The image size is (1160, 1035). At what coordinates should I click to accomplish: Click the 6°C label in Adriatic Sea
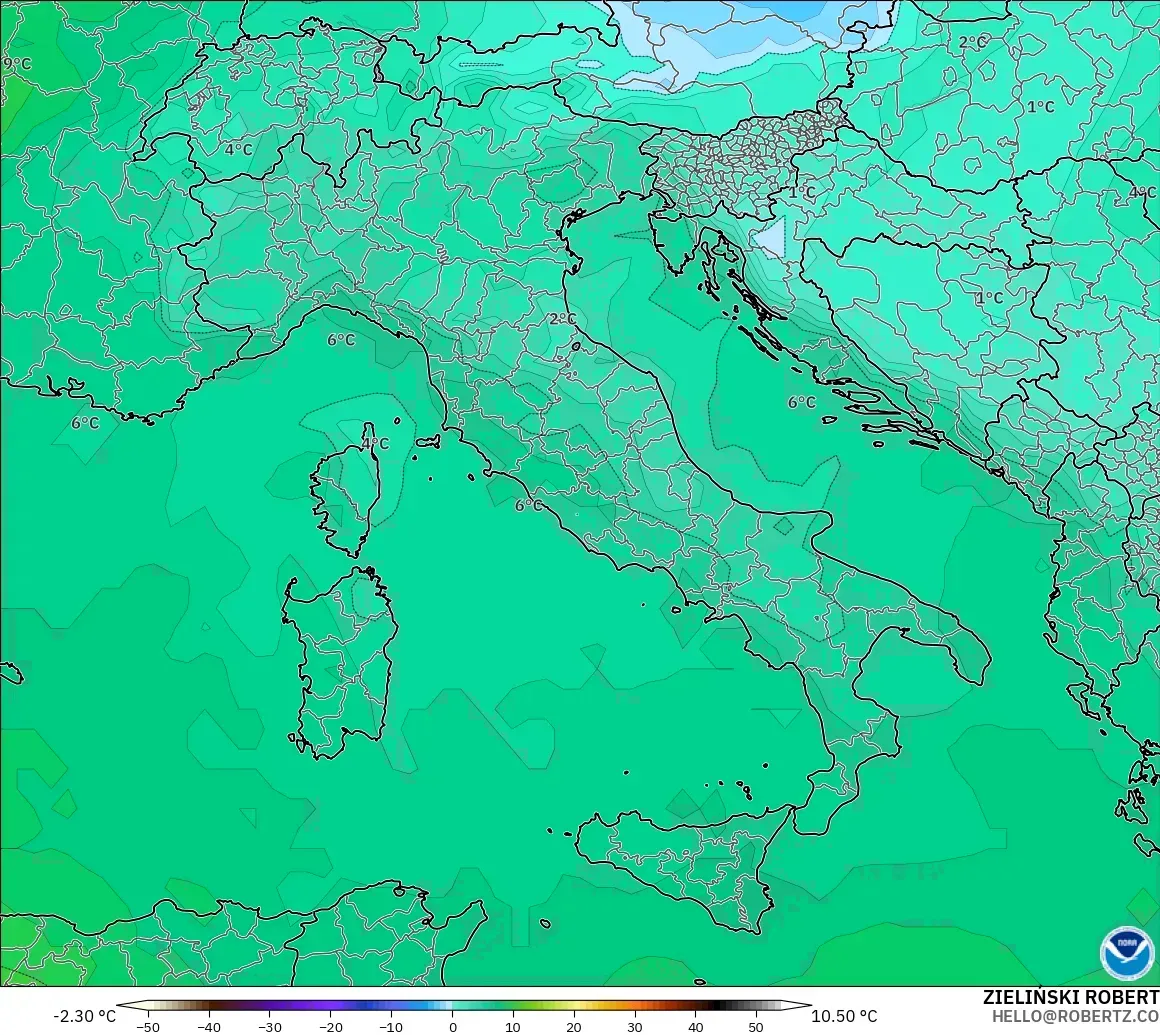pyautogui.click(x=802, y=402)
